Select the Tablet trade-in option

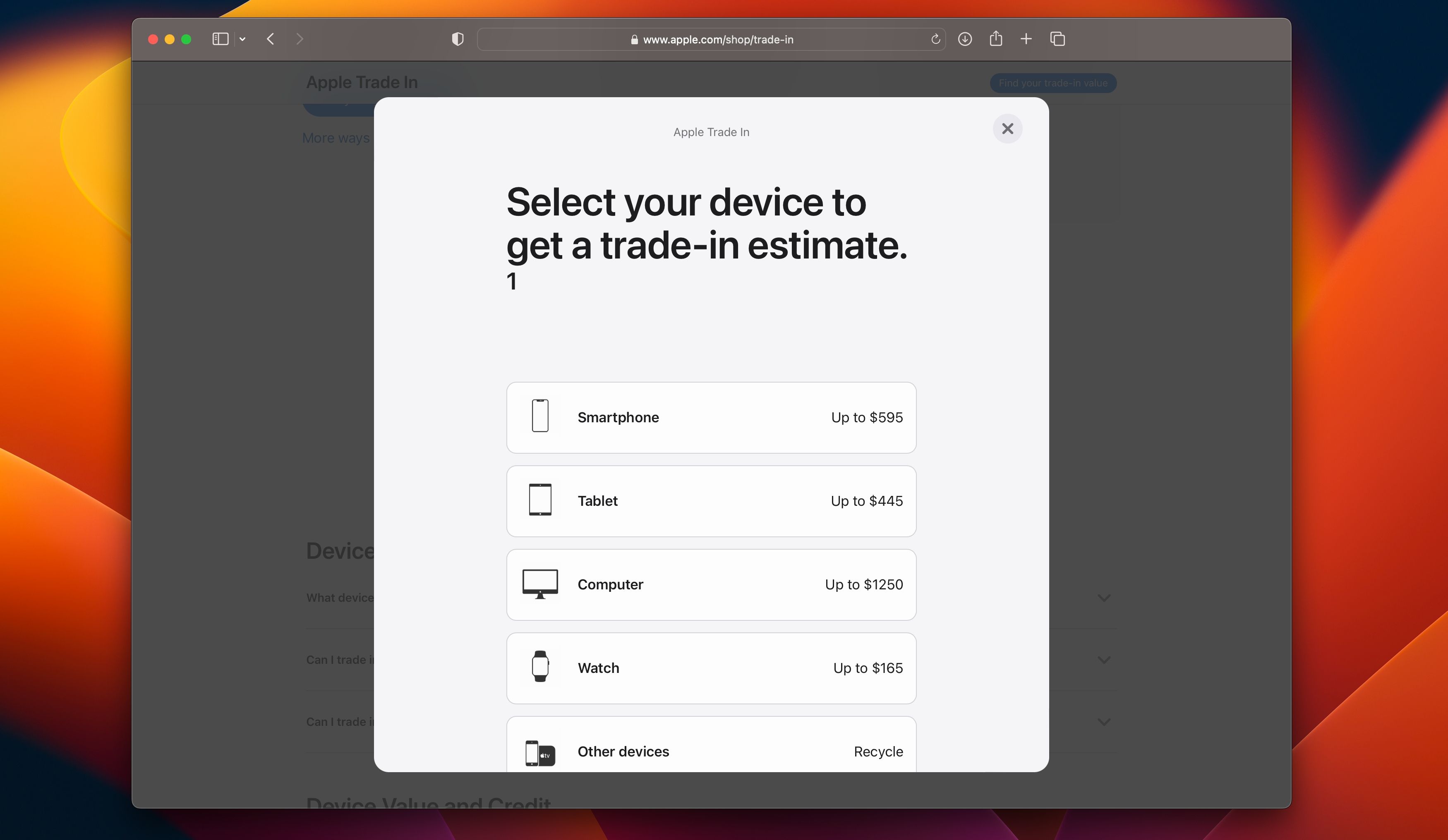(x=711, y=501)
